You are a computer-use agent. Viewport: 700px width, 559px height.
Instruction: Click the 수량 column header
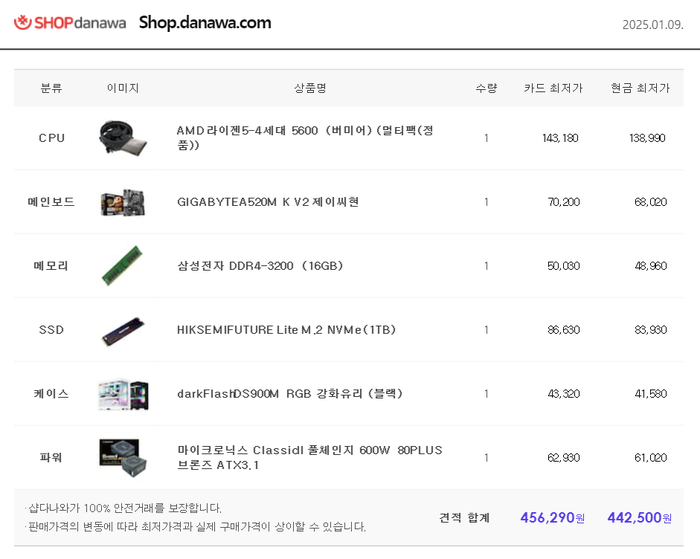[x=486, y=88]
